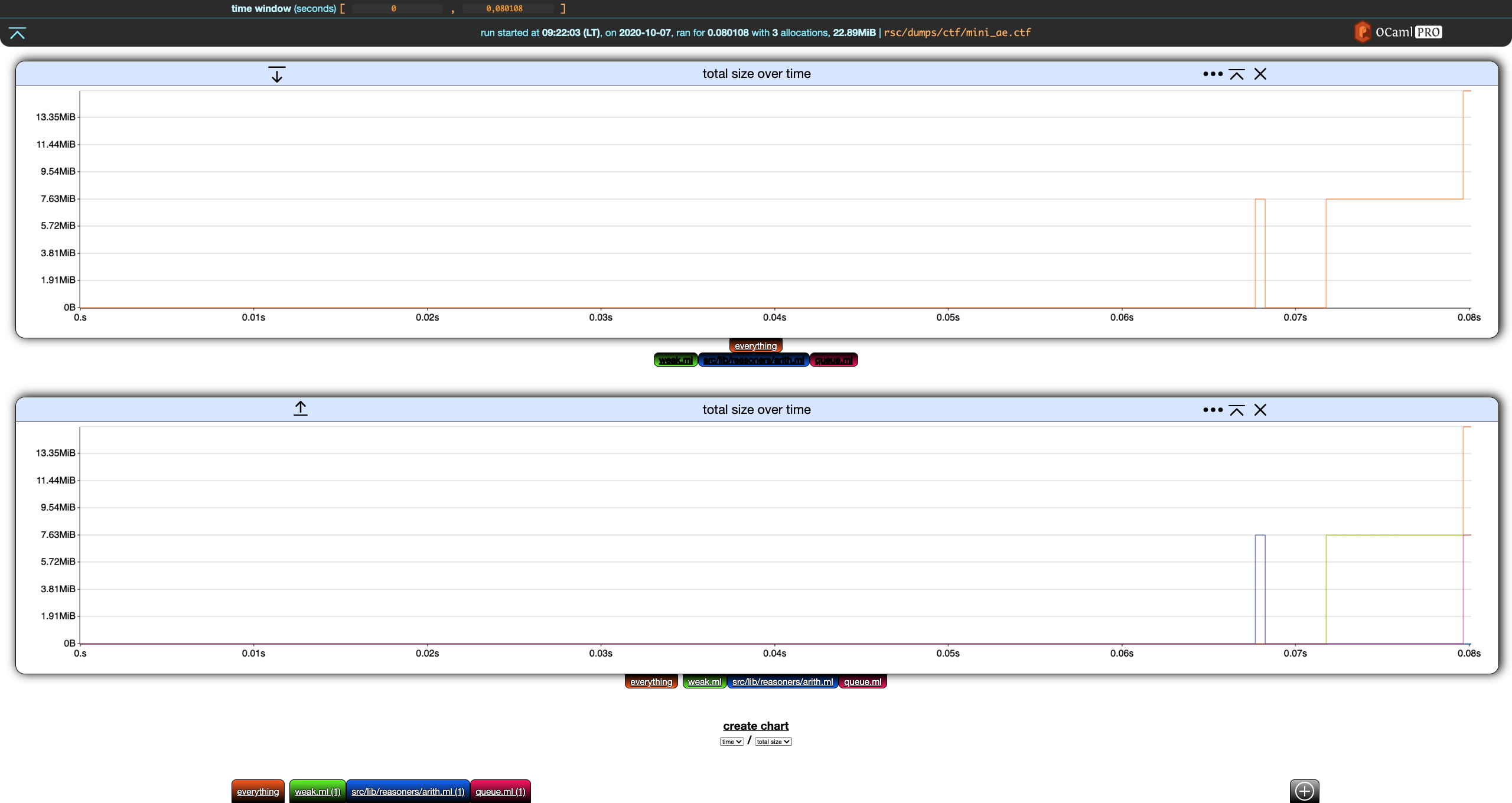Click the '0.04s' axis label in second chart
The image size is (1512, 803).
[x=774, y=653]
